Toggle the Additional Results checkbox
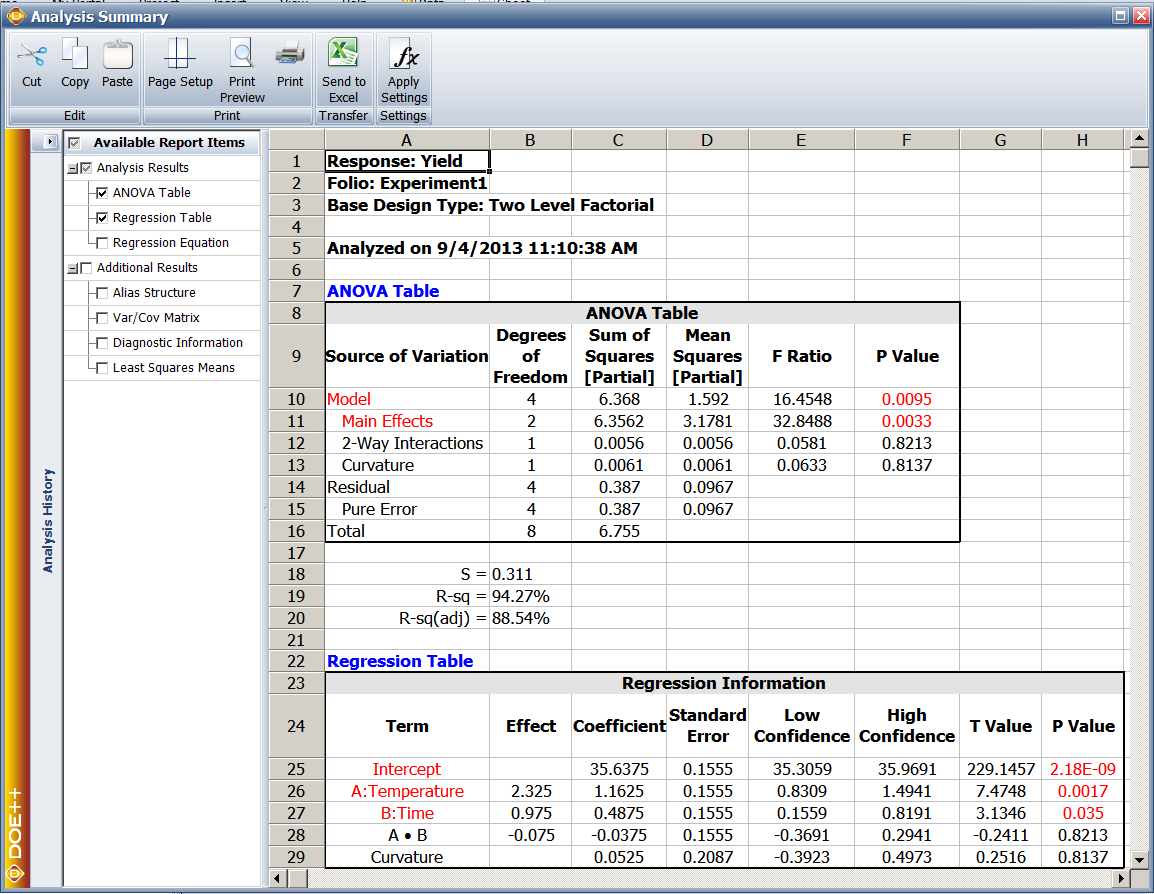 86,268
